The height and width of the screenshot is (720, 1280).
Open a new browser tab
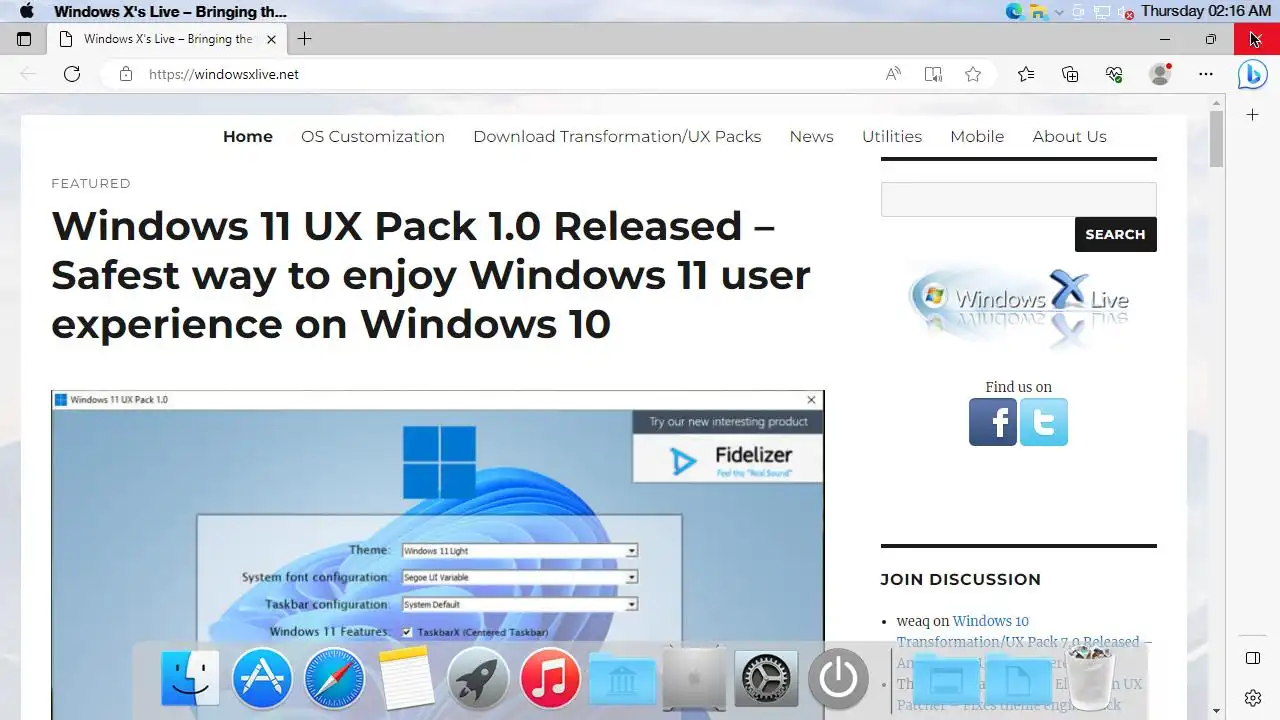click(x=304, y=39)
